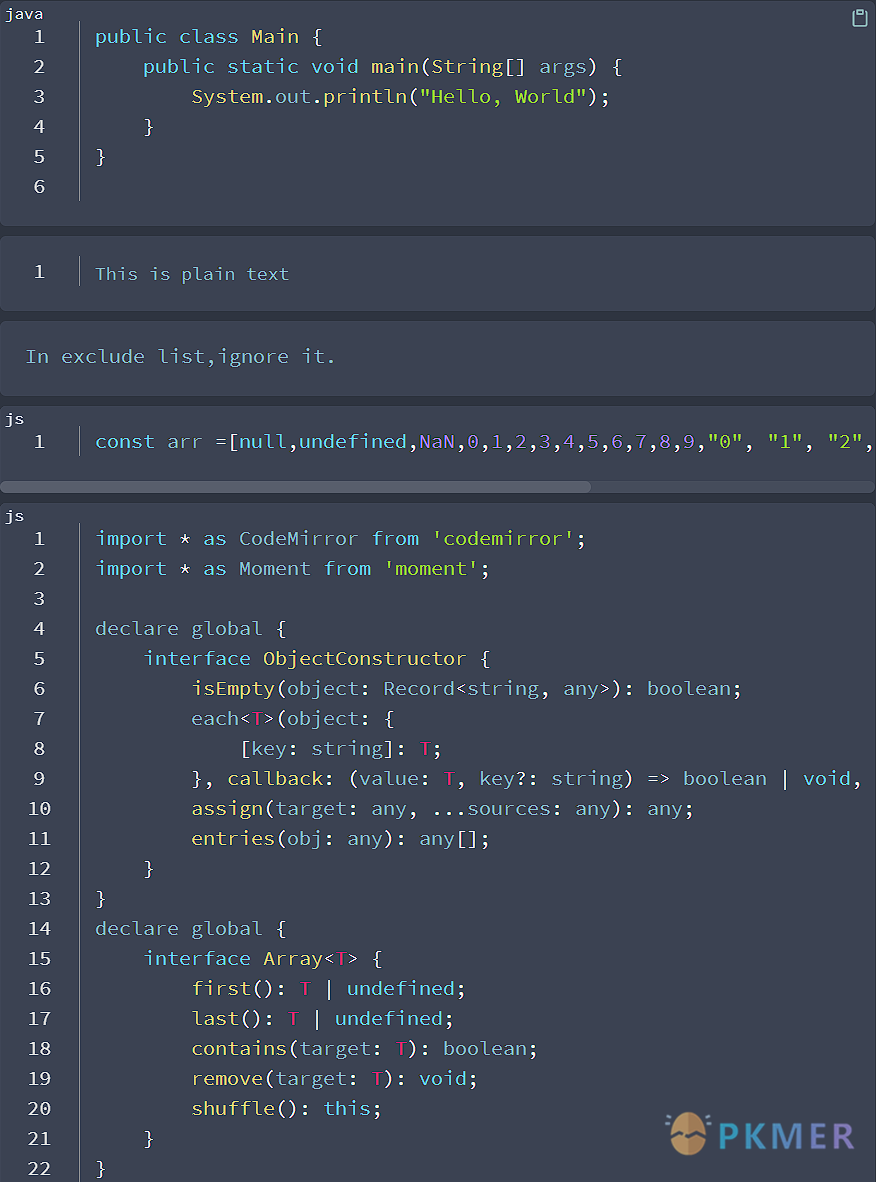Viewport: 876px width, 1182px height.
Task: Click the 'ObjectConstructor' interface name
Action: (364, 659)
